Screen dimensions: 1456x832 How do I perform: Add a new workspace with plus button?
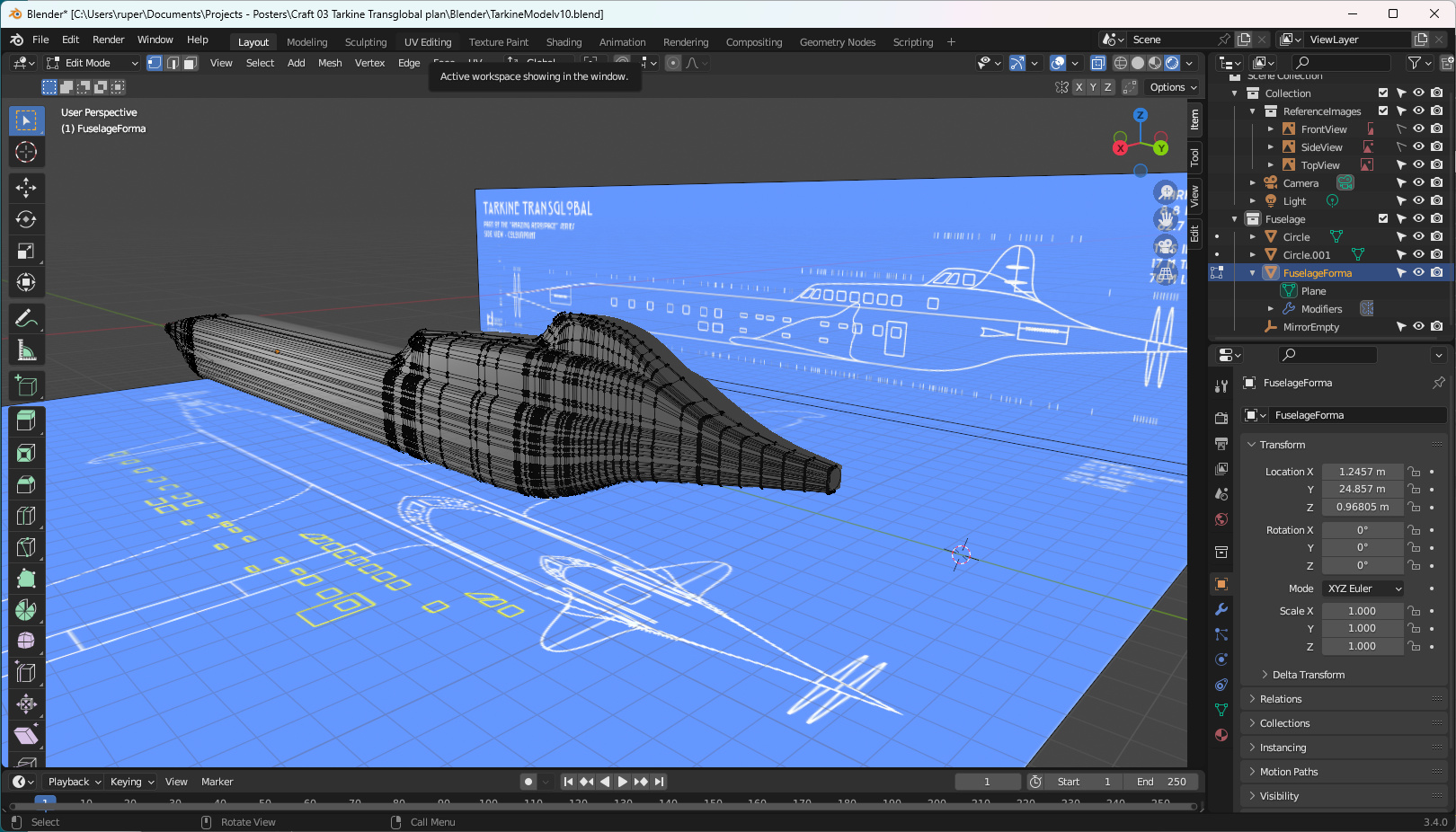pyautogui.click(x=951, y=42)
